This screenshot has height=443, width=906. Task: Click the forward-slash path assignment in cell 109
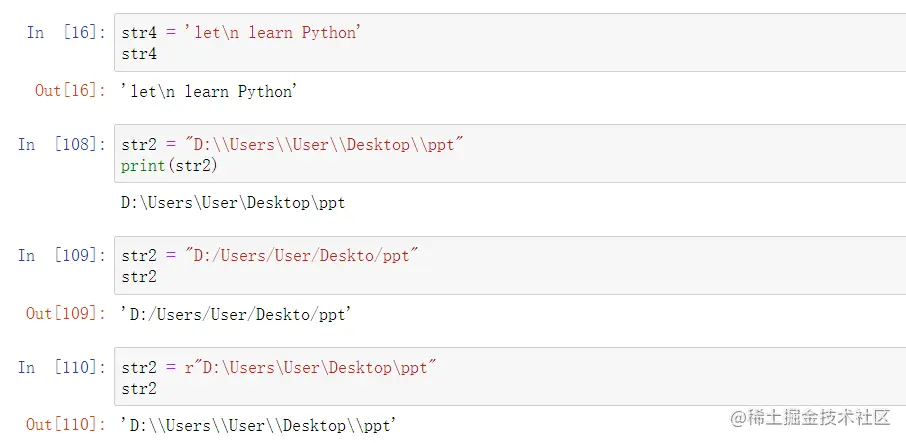[268, 256]
